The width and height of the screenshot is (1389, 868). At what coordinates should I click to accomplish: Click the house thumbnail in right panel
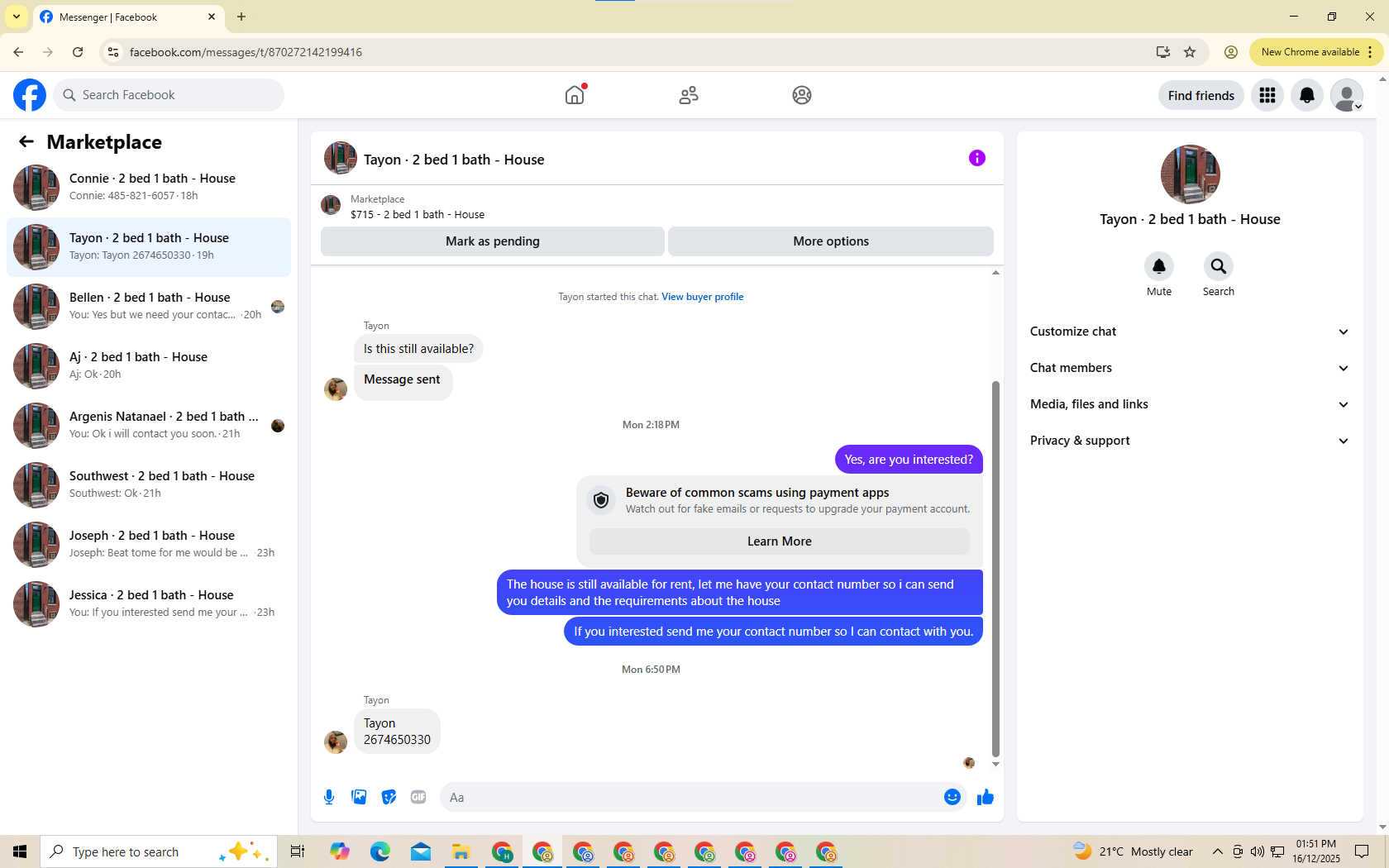(x=1190, y=174)
